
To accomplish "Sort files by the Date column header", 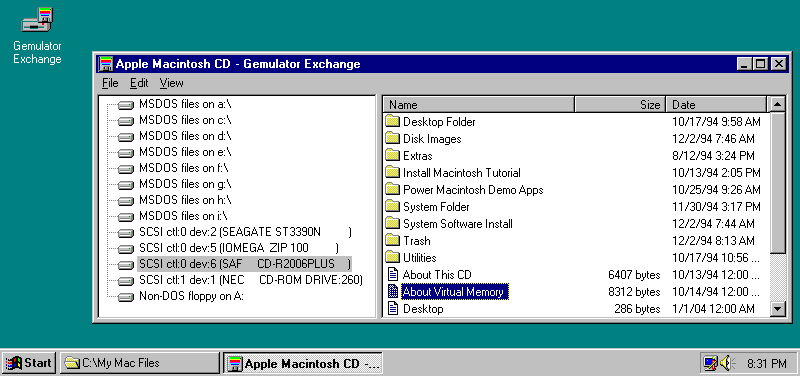I will click(x=716, y=105).
